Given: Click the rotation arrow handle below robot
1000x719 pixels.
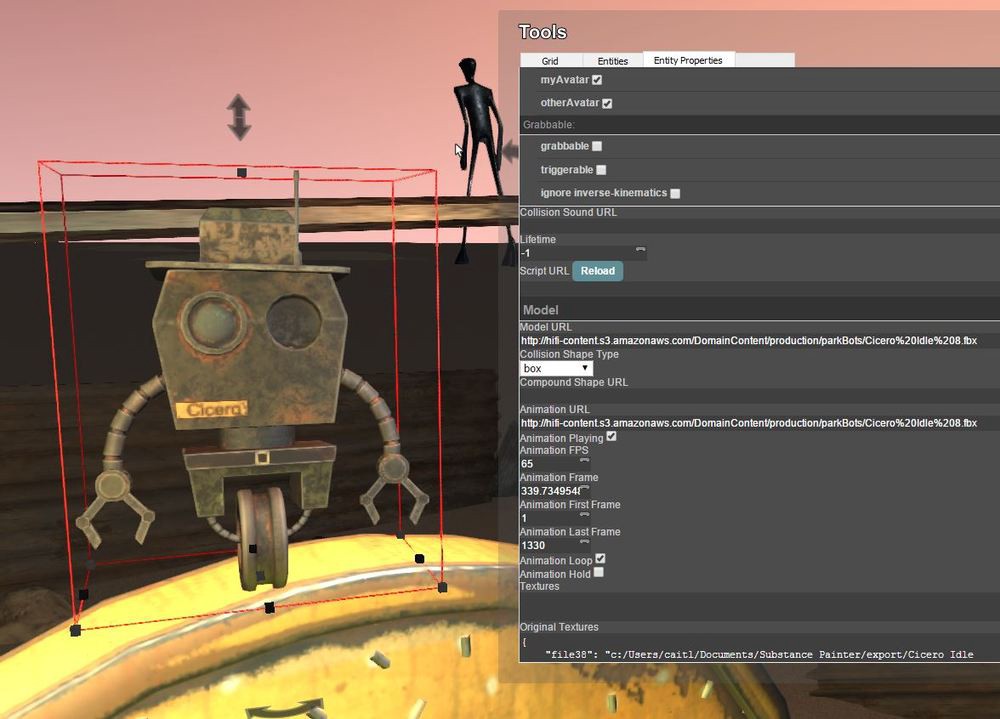Looking at the screenshot, I should click(285, 709).
